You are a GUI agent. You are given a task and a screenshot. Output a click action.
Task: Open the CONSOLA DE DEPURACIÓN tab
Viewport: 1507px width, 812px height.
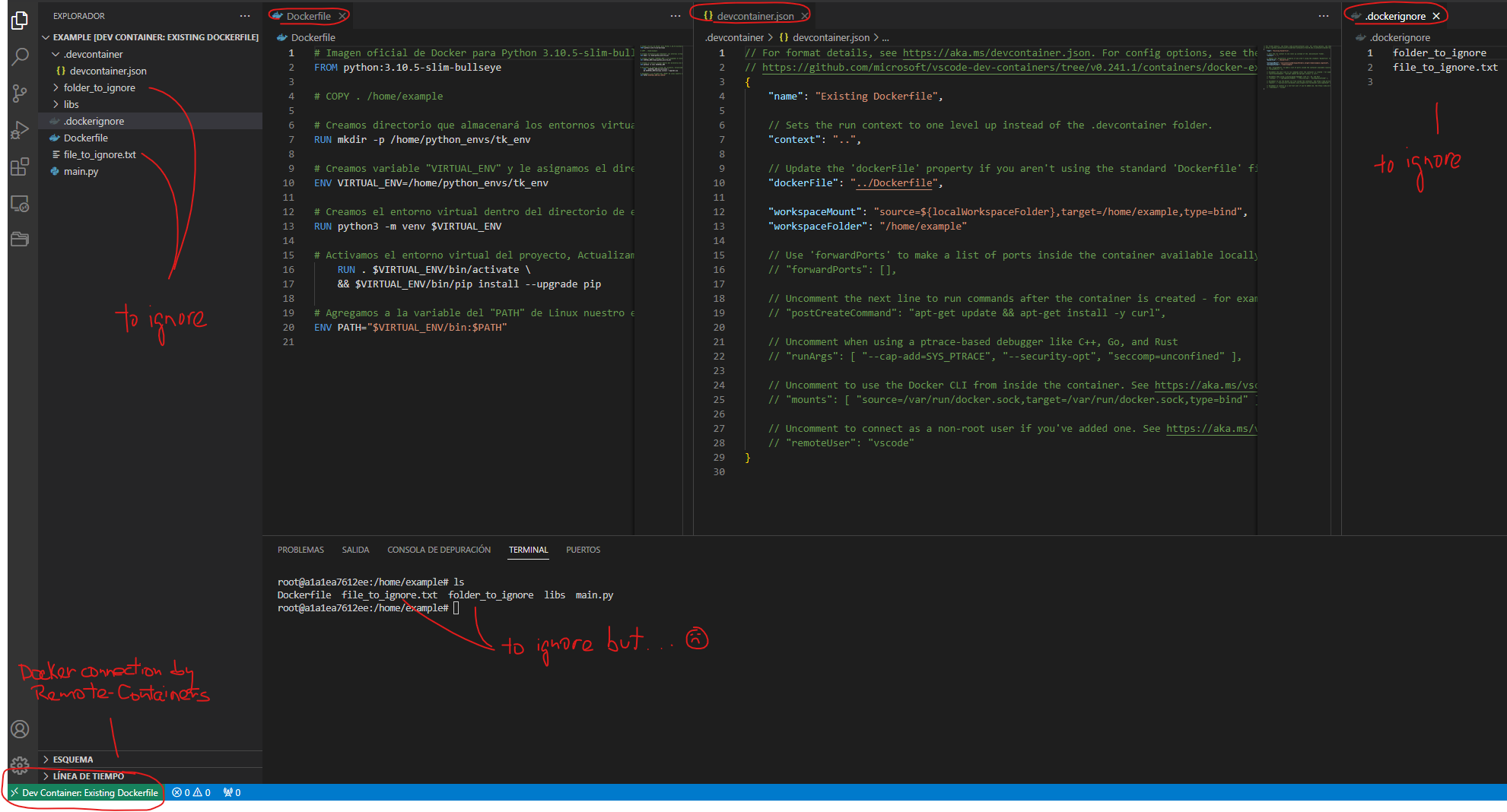point(439,550)
